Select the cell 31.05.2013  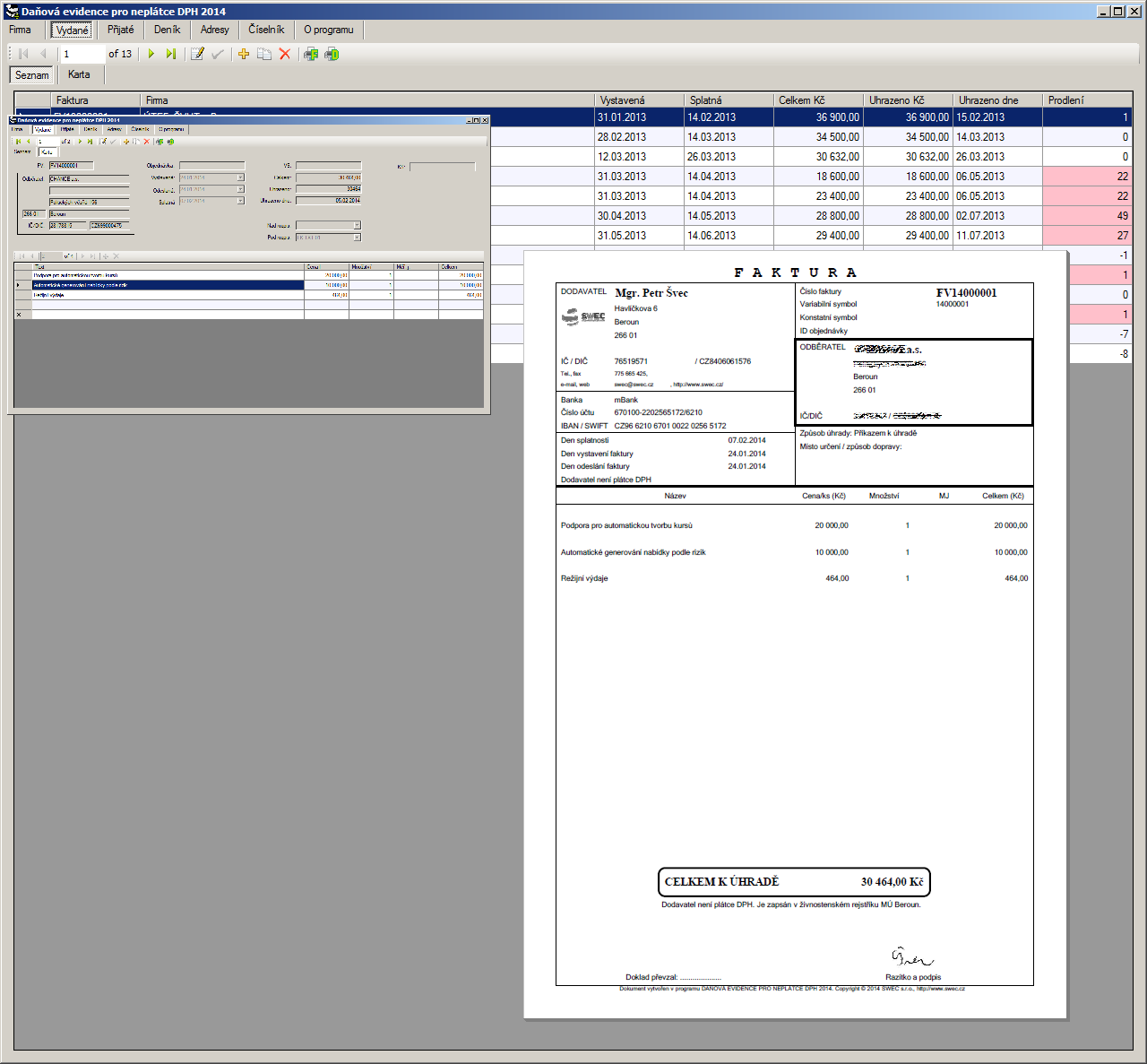tap(640, 236)
